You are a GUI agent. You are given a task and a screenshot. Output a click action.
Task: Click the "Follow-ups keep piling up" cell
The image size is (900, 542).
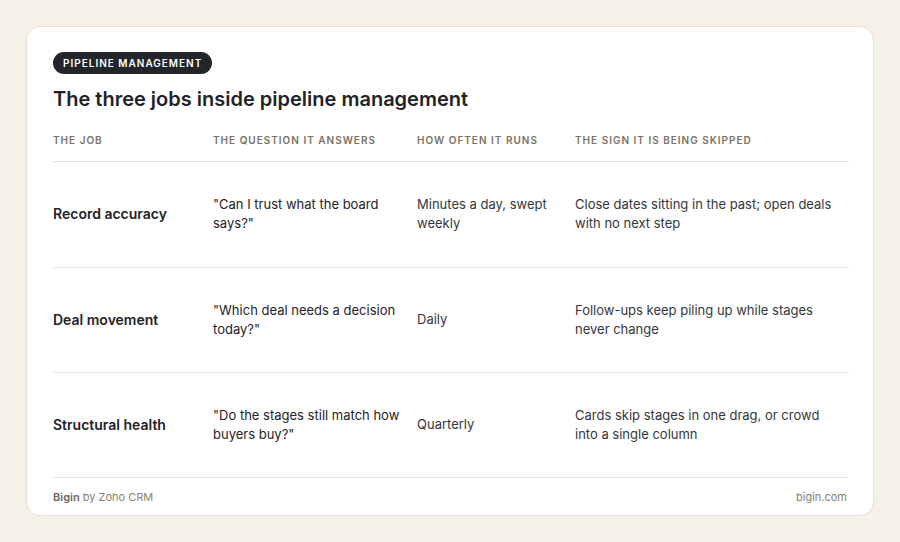coord(694,319)
